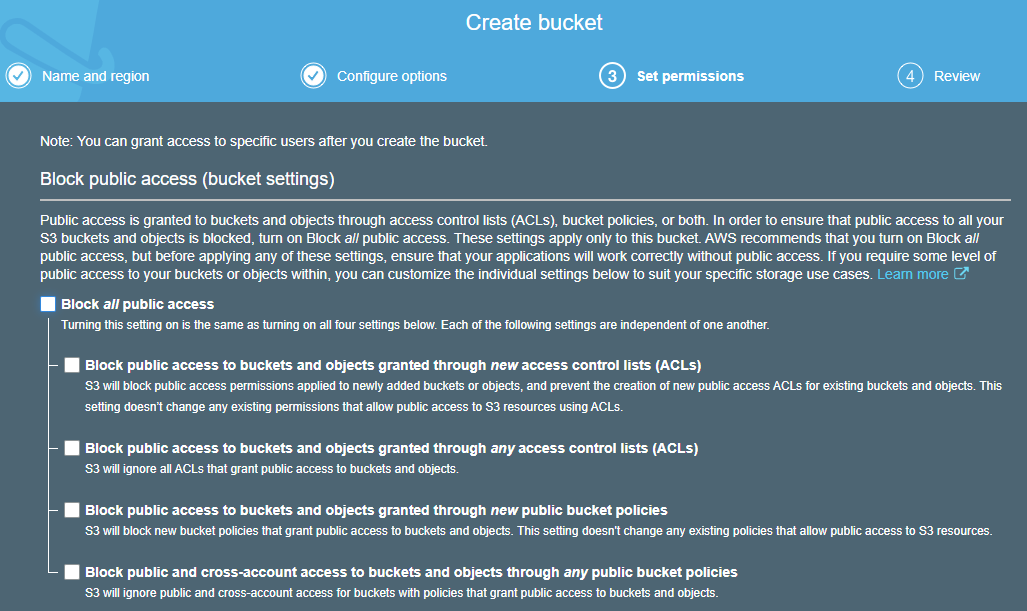The image size is (1027, 611).
Task: Click the new ACLs setting label text
Action: click(393, 365)
